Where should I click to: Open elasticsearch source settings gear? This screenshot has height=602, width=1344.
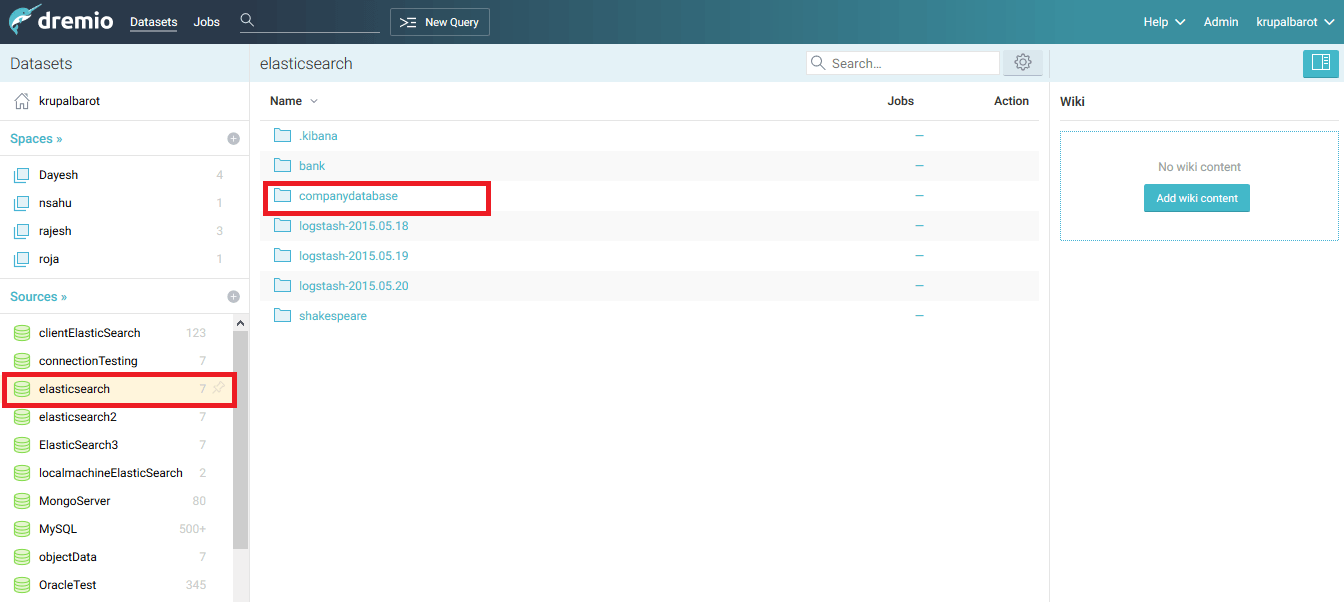[x=1023, y=63]
